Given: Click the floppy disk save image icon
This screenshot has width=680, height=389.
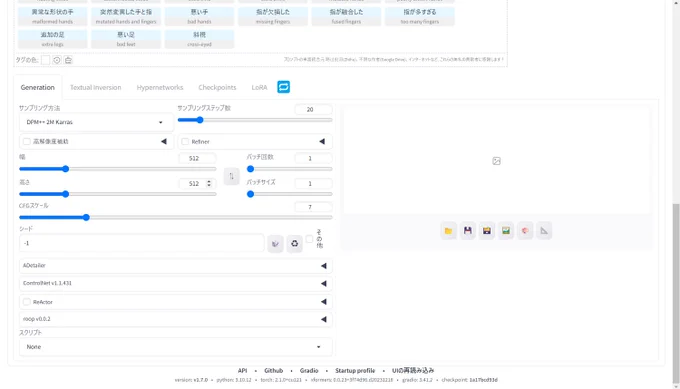Looking at the screenshot, I should tap(468, 231).
